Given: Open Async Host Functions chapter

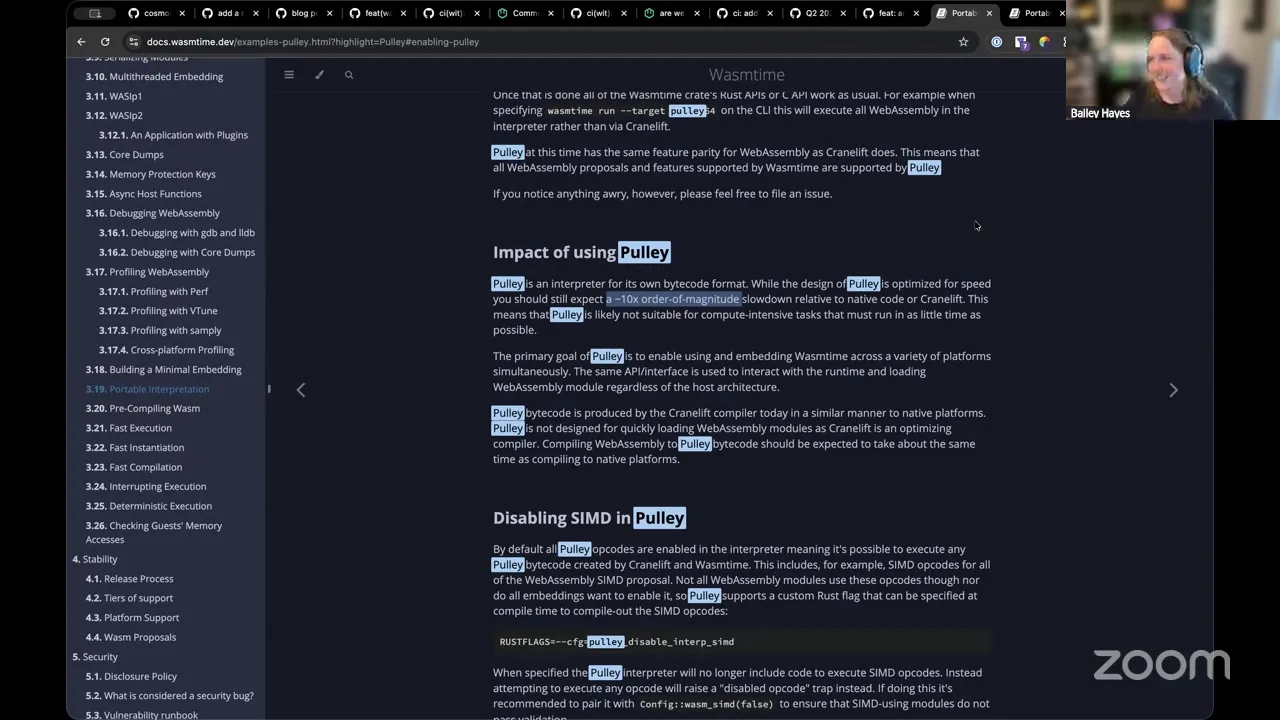Looking at the screenshot, I should tap(143, 194).
